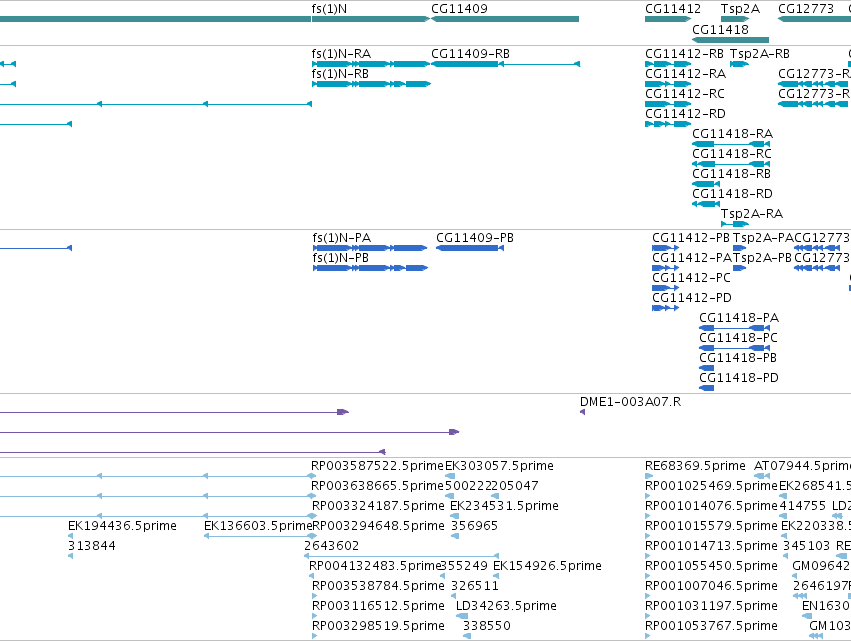The width and height of the screenshot is (851, 641).
Task: Open the CG11412-RD transcript
Action: (668, 124)
